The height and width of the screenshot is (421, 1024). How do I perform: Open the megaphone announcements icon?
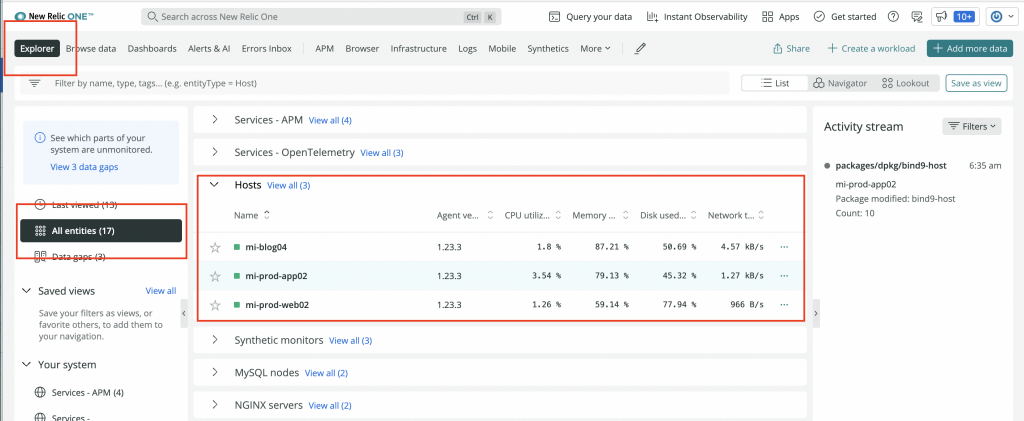pyautogui.click(x=940, y=17)
